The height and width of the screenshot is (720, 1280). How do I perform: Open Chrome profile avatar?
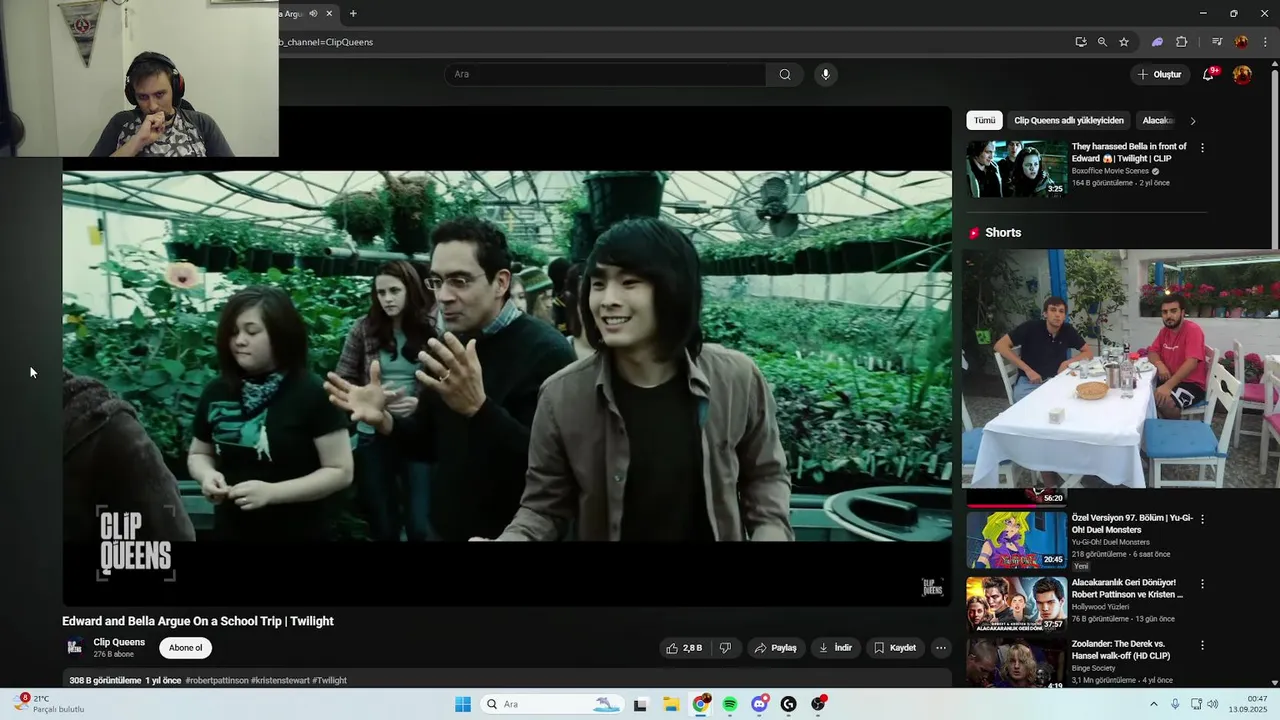point(1241,42)
